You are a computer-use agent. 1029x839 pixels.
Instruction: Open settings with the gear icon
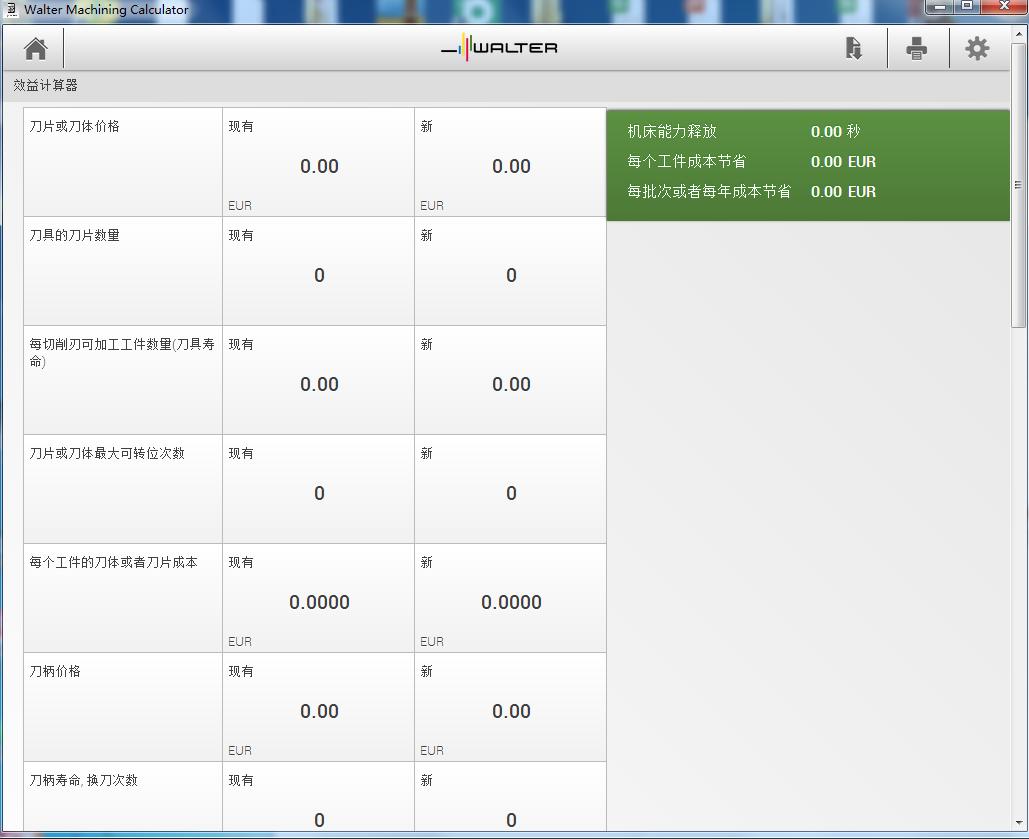tap(977, 48)
